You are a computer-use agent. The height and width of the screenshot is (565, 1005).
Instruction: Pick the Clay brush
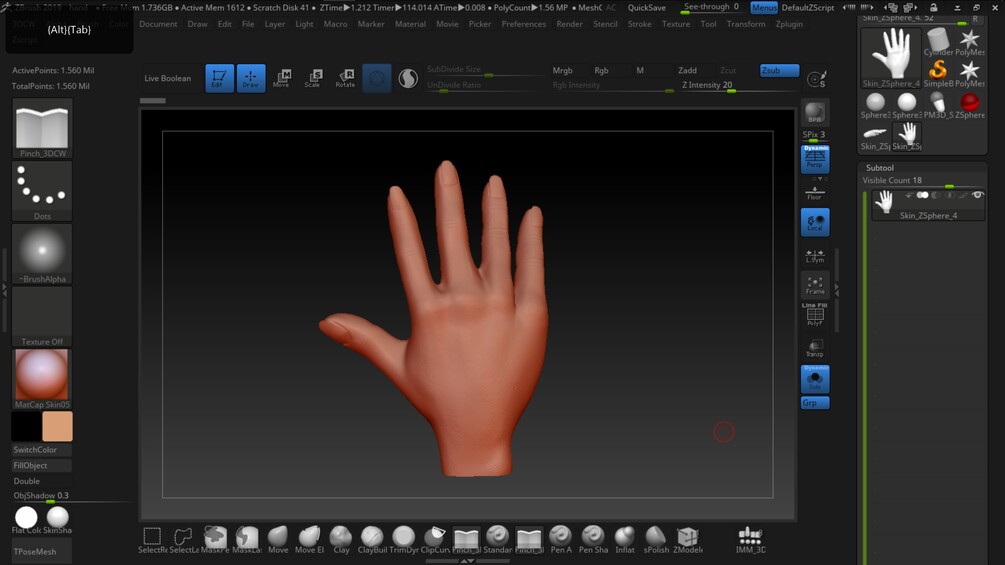pyautogui.click(x=341, y=540)
